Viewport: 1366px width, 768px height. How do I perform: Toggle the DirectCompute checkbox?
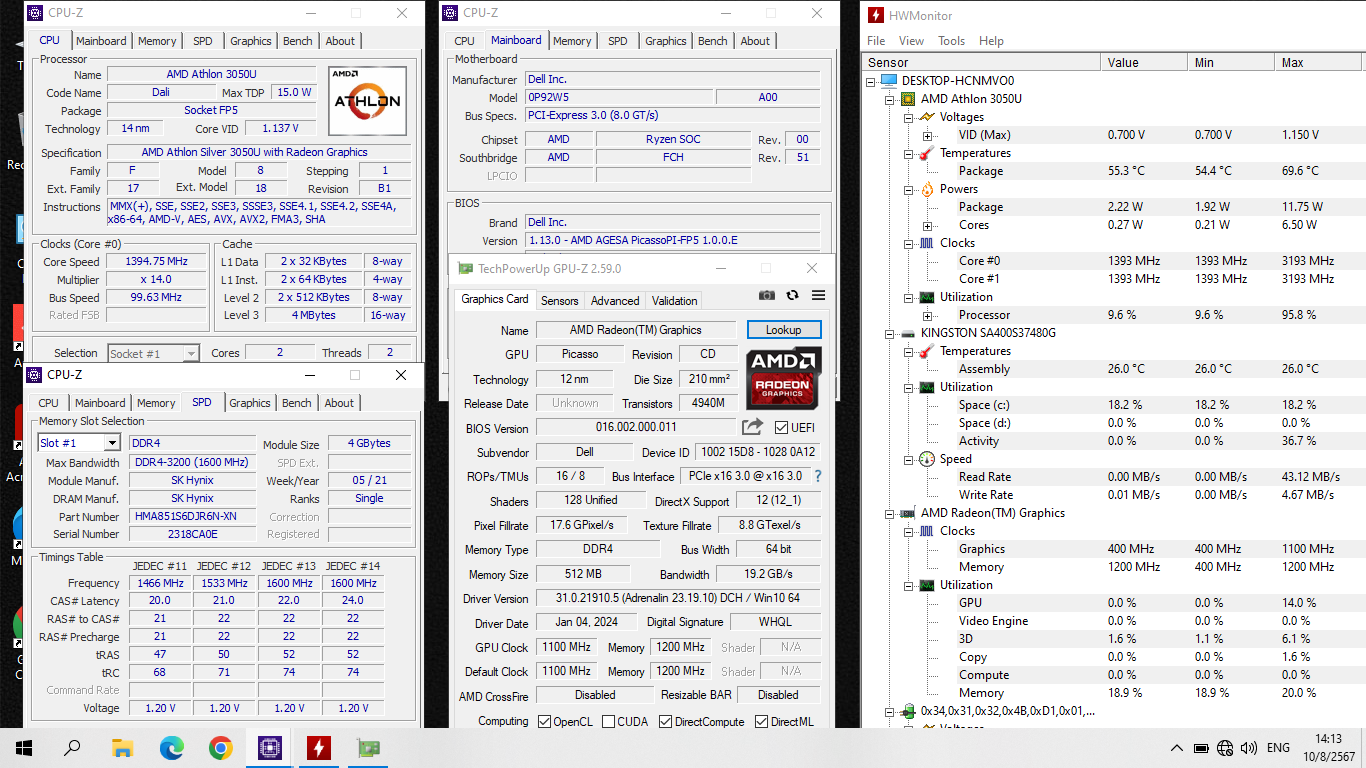665,722
